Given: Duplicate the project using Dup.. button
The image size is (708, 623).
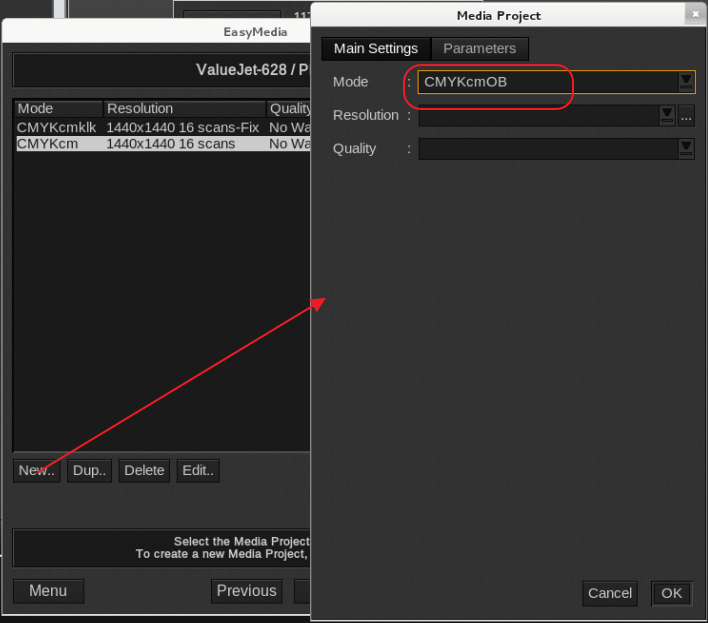Looking at the screenshot, I should 89,471.
